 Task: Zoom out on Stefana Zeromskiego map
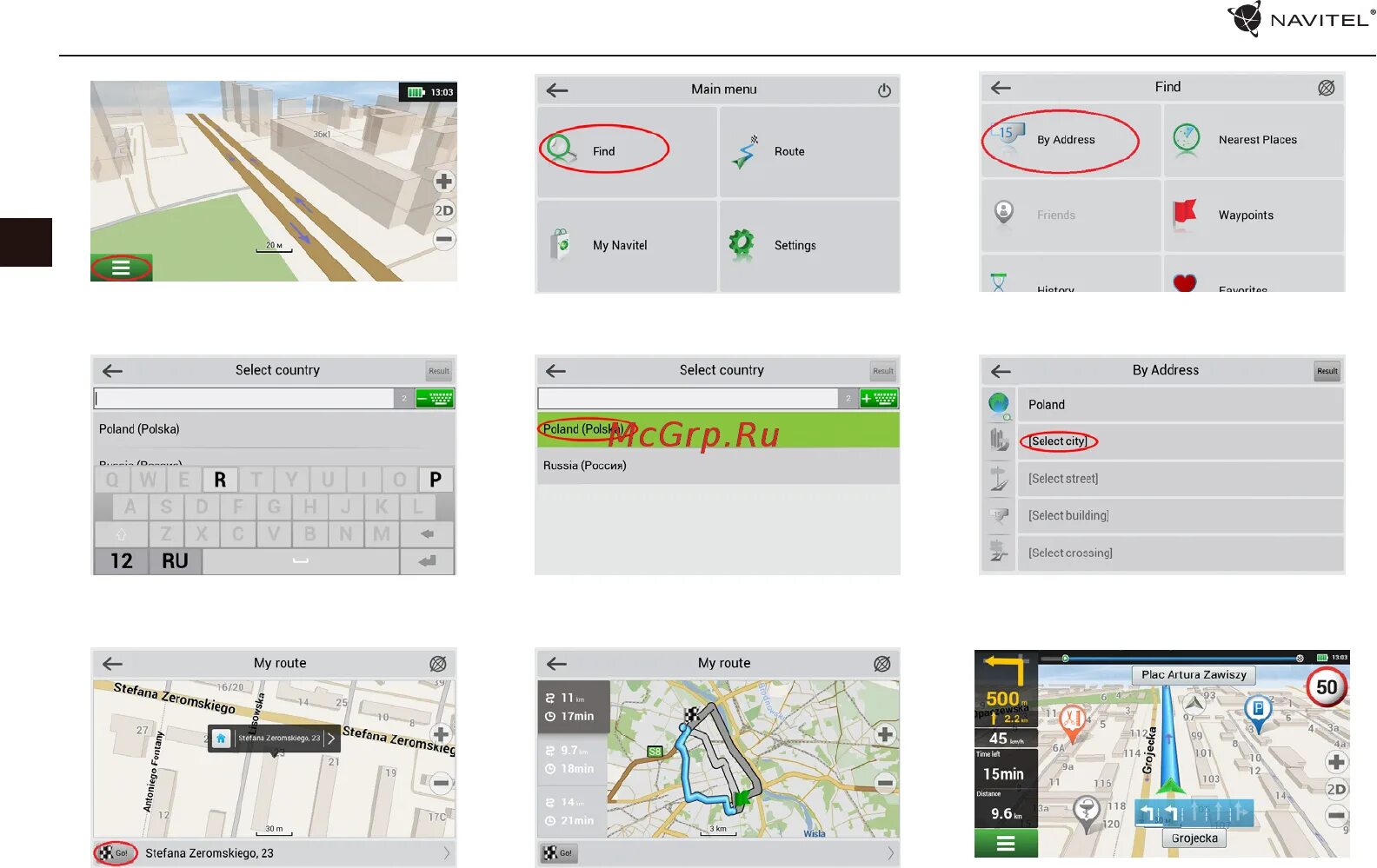pyautogui.click(x=441, y=783)
